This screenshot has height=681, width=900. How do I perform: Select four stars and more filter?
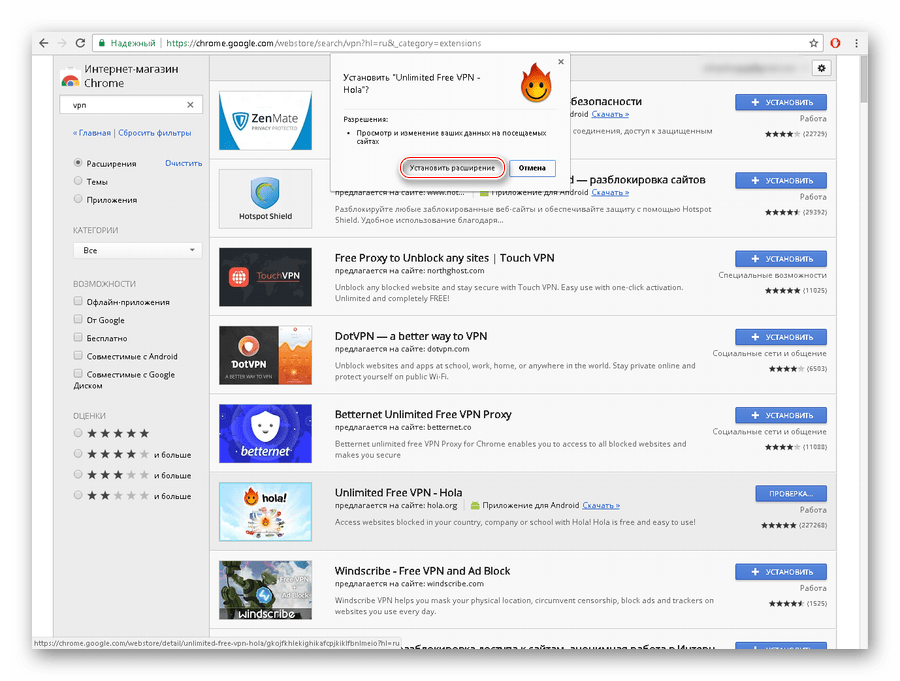78,454
